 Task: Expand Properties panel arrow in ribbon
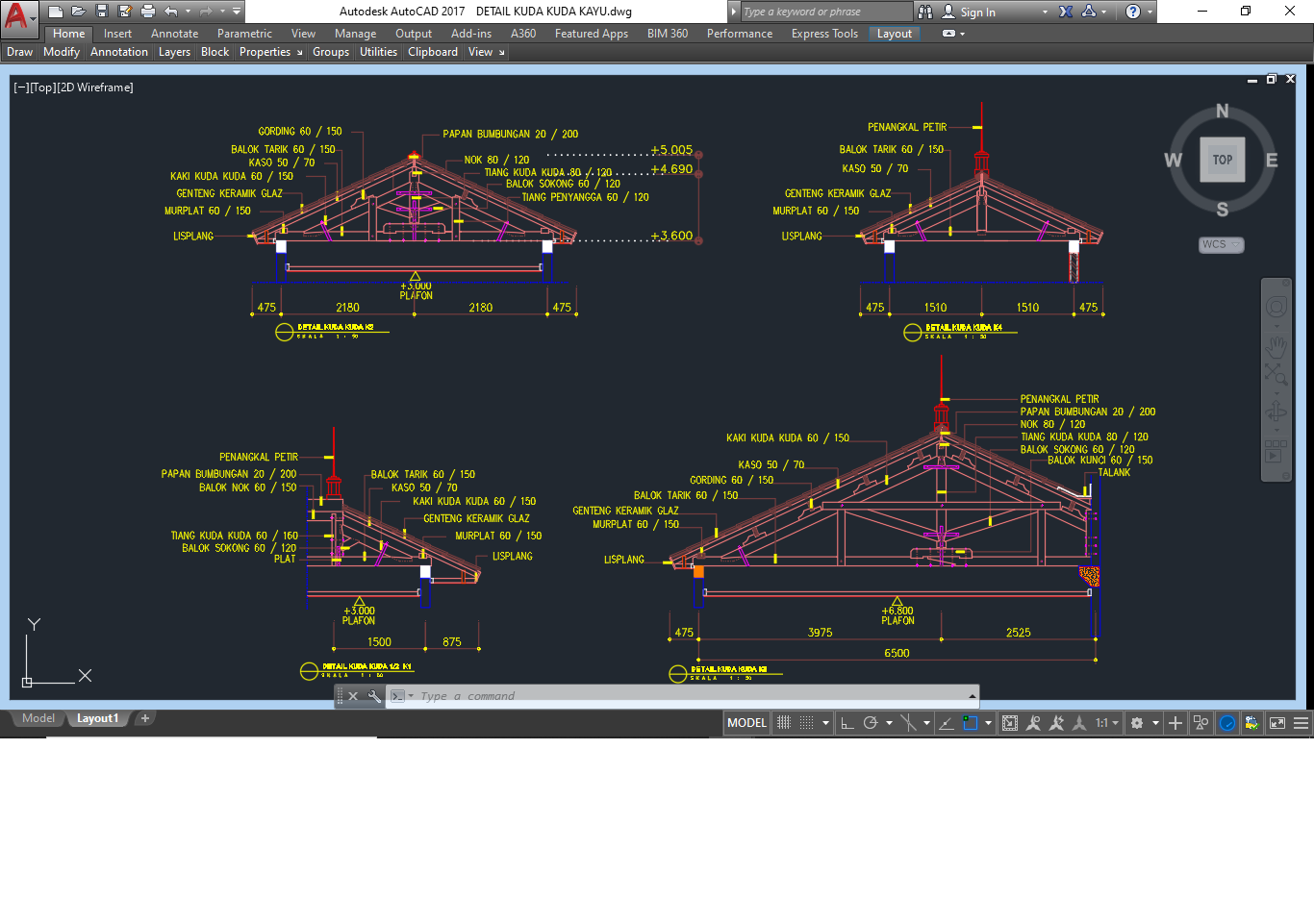[x=299, y=53]
